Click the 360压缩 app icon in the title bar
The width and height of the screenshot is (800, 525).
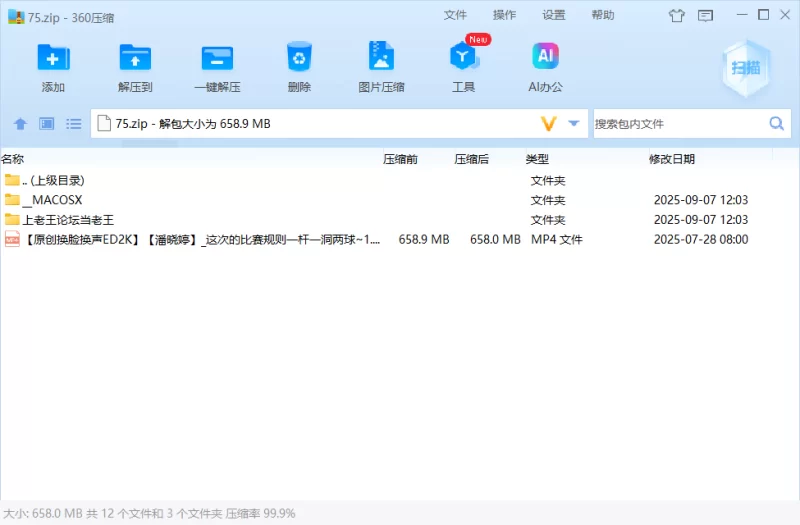(x=16, y=17)
